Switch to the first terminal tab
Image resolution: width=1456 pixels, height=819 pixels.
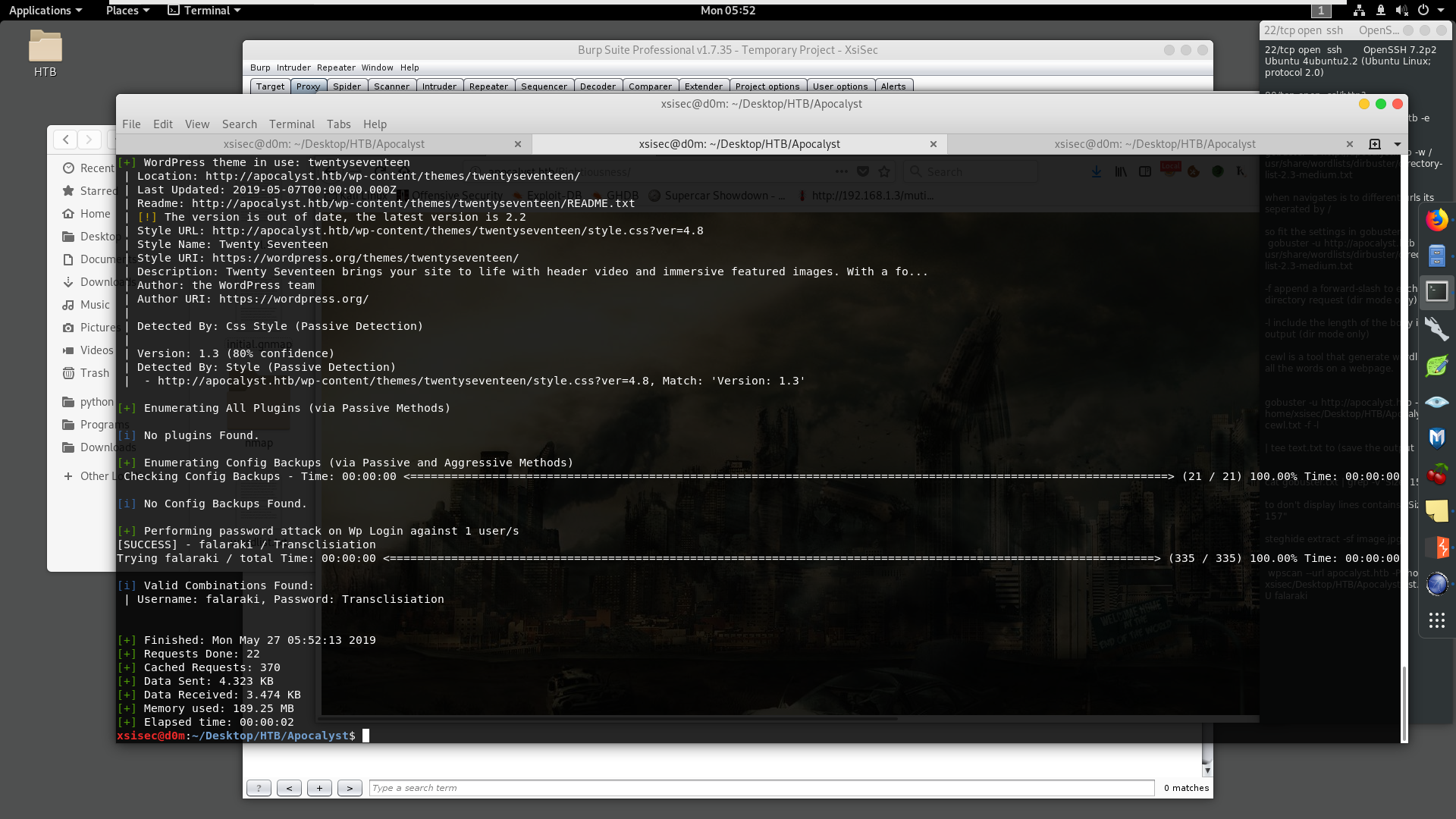324,144
